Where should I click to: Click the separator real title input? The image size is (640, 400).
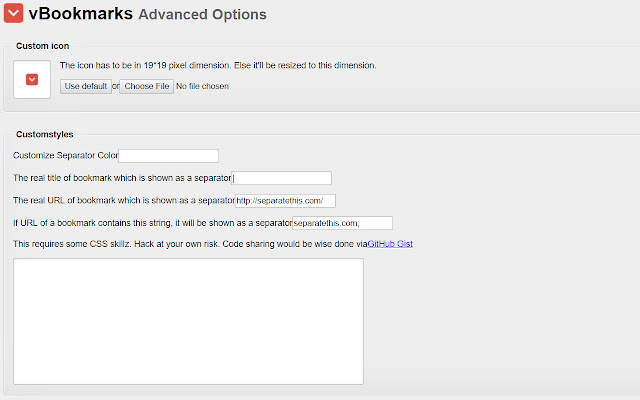coord(282,178)
